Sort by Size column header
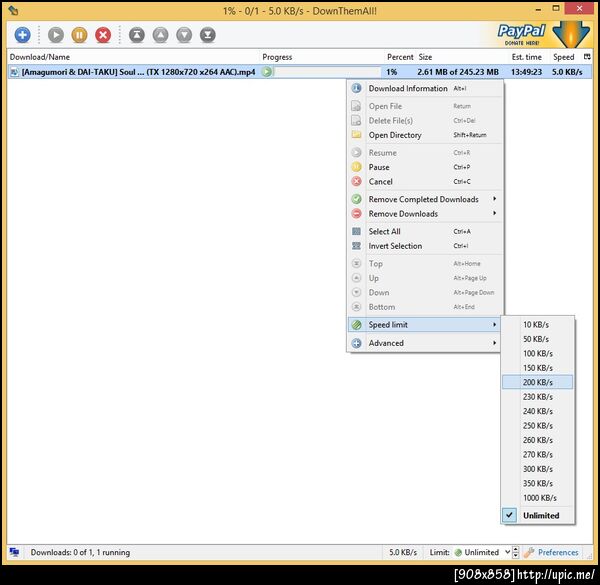The image size is (600, 585). click(463, 57)
